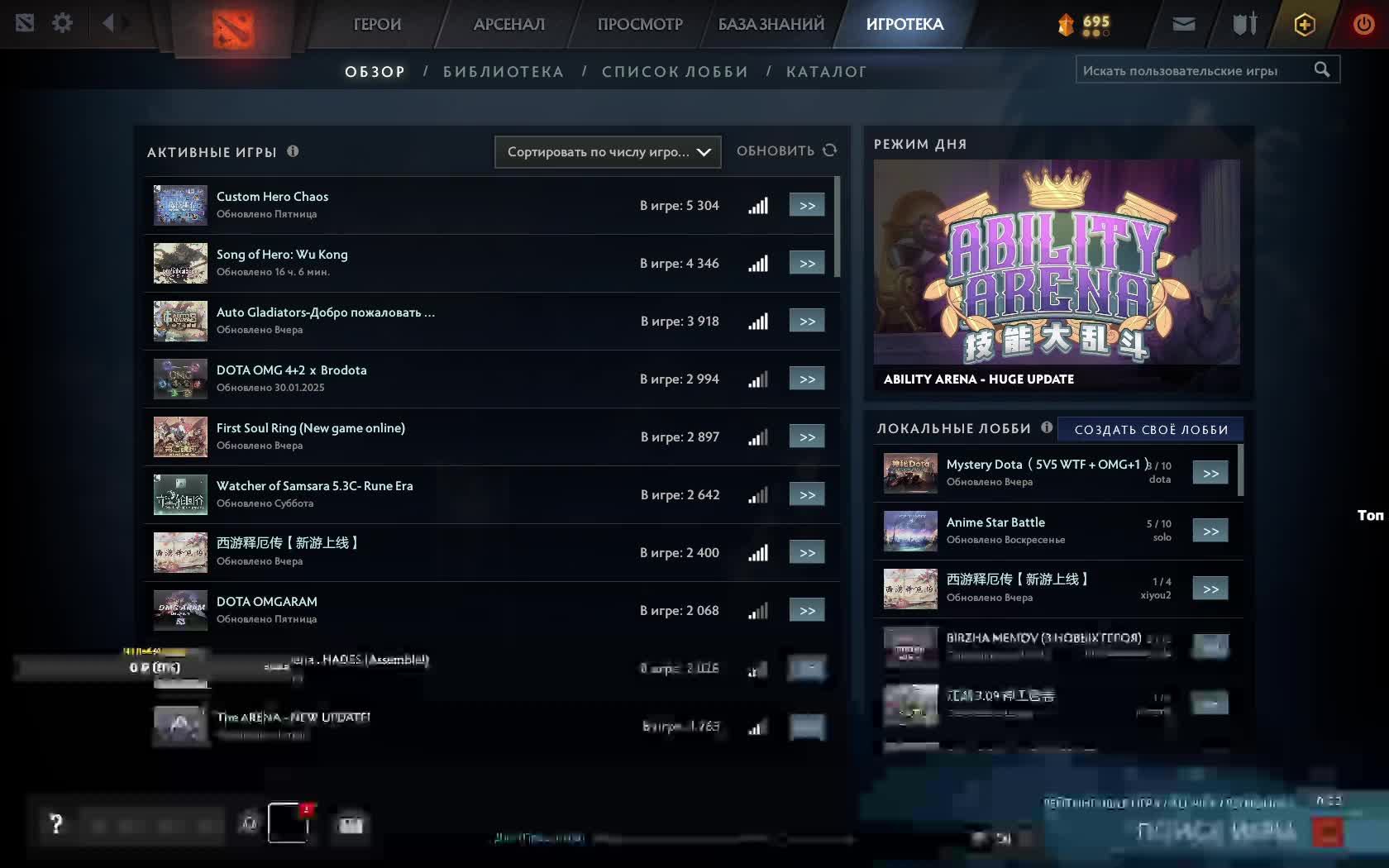
Task: Click 'ABILITY ARENA - HUGE UPDATE' caption
Action: tap(979, 379)
